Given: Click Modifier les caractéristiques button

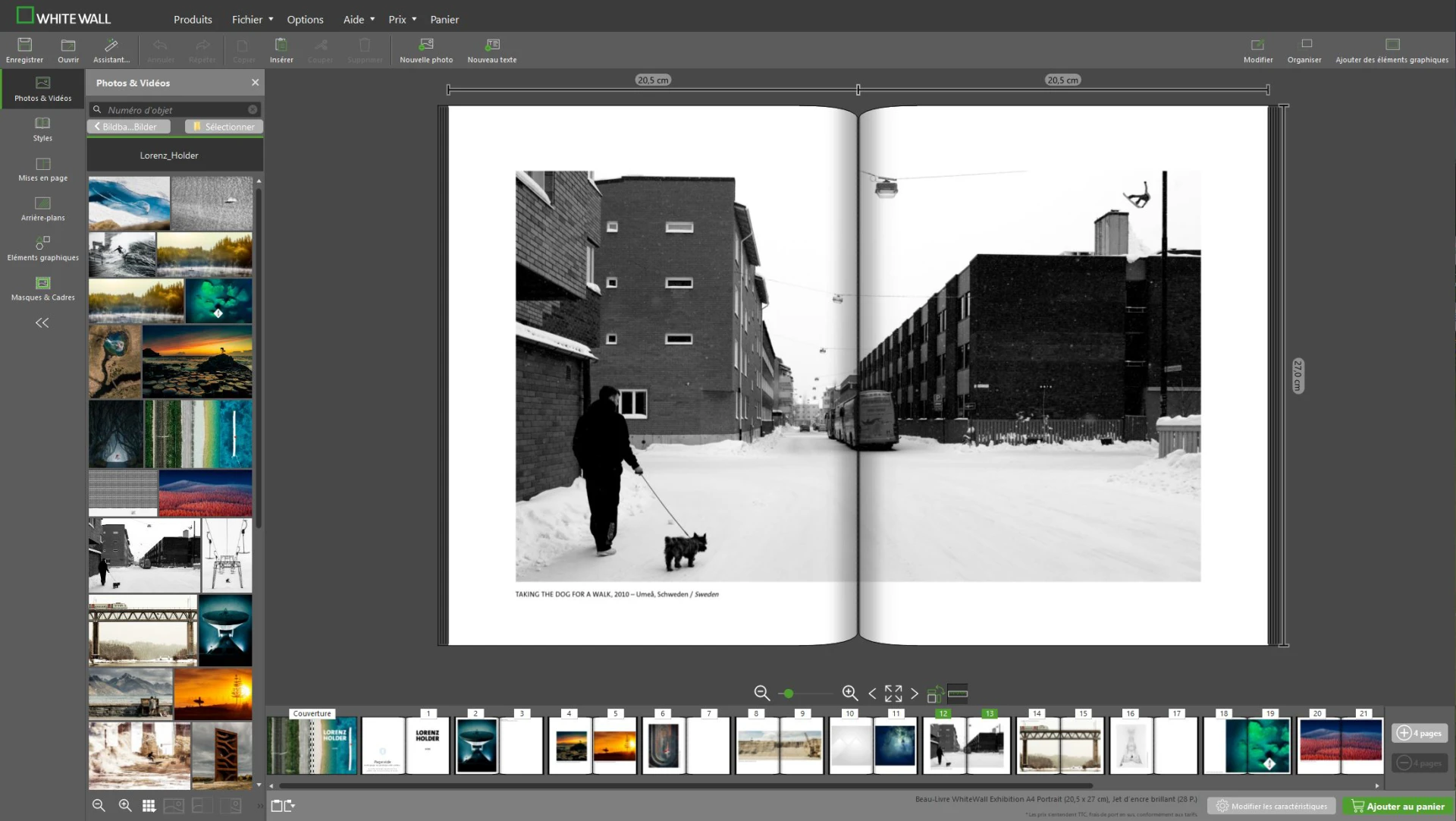Looking at the screenshot, I should click(x=1271, y=807).
